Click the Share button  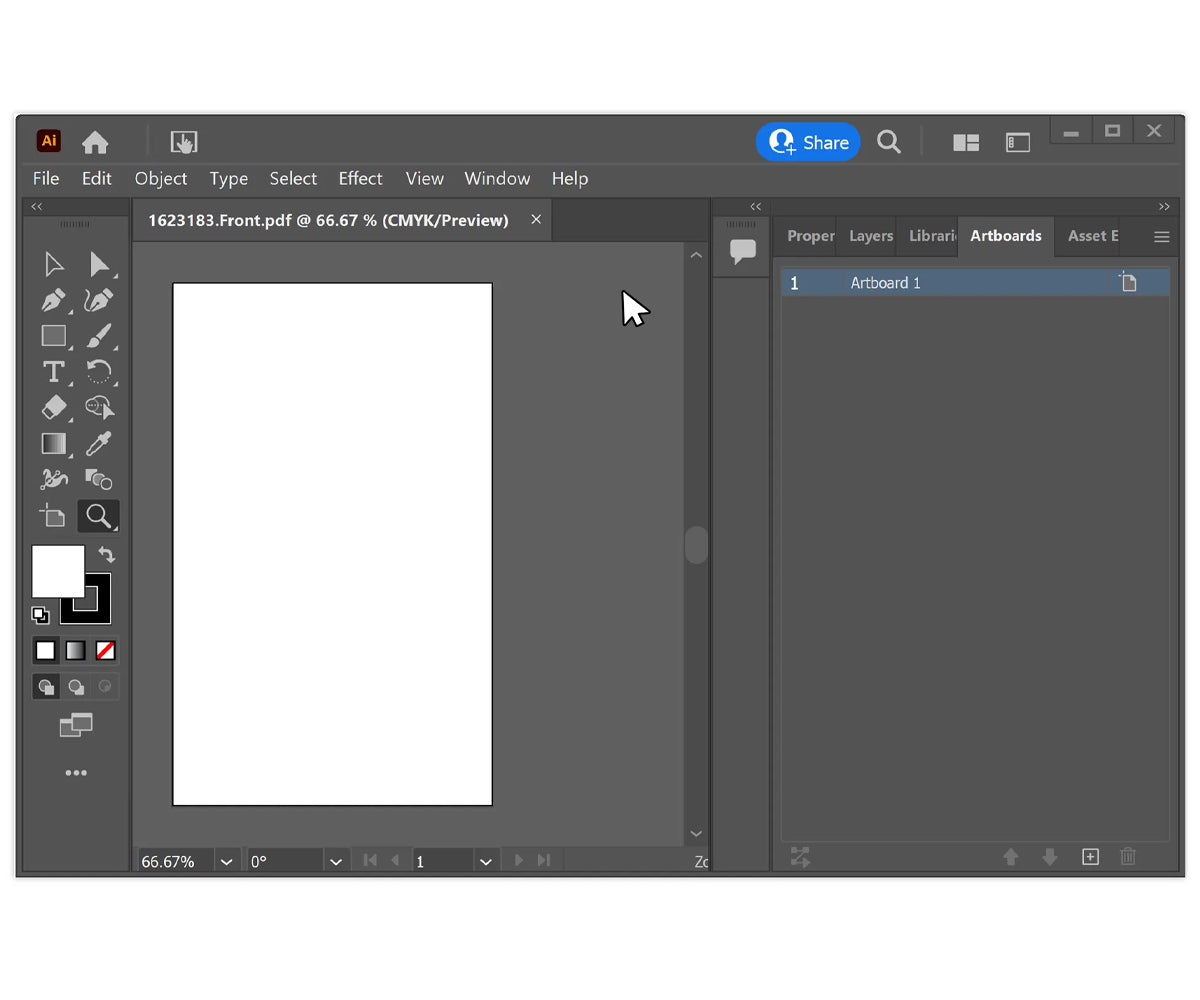click(808, 142)
